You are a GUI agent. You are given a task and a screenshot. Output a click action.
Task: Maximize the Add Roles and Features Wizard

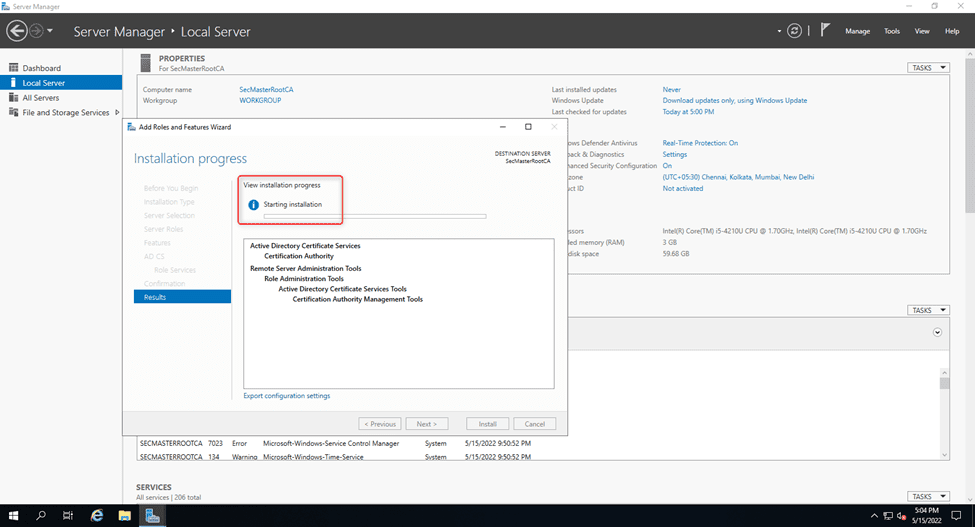[528, 127]
